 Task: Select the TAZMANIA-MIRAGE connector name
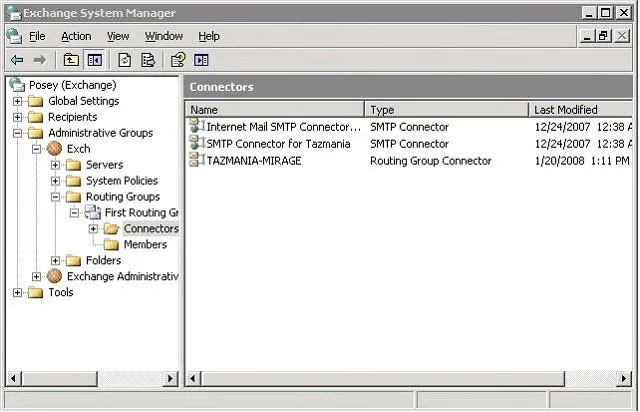coord(254,160)
